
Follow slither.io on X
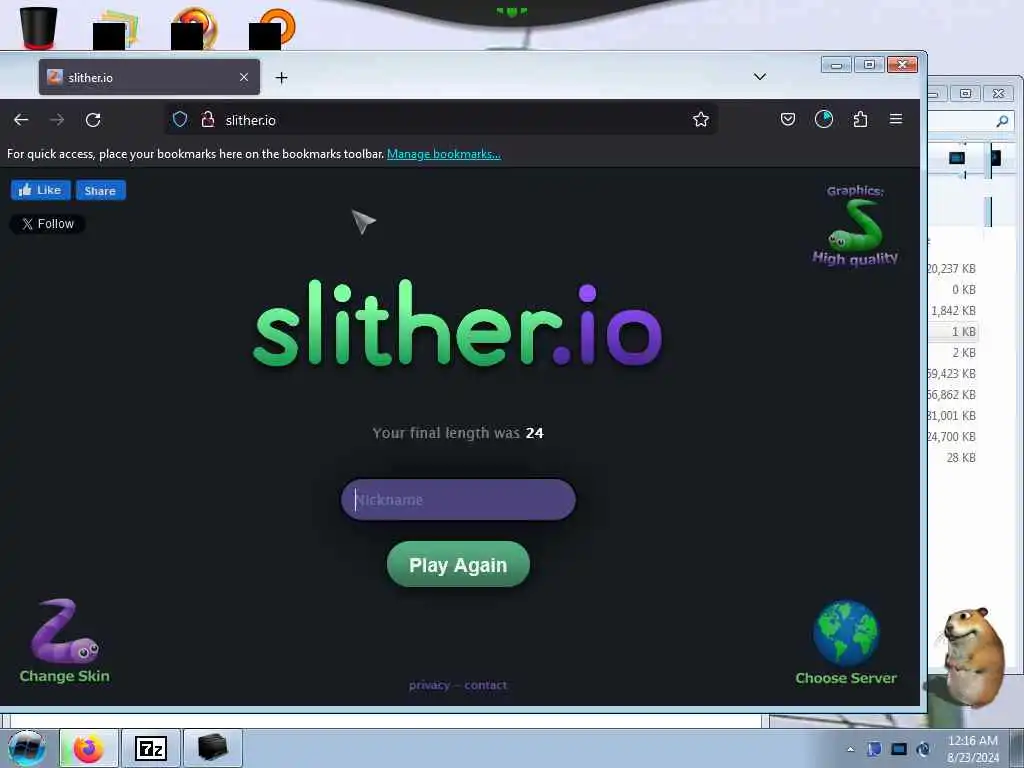[x=48, y=224]
